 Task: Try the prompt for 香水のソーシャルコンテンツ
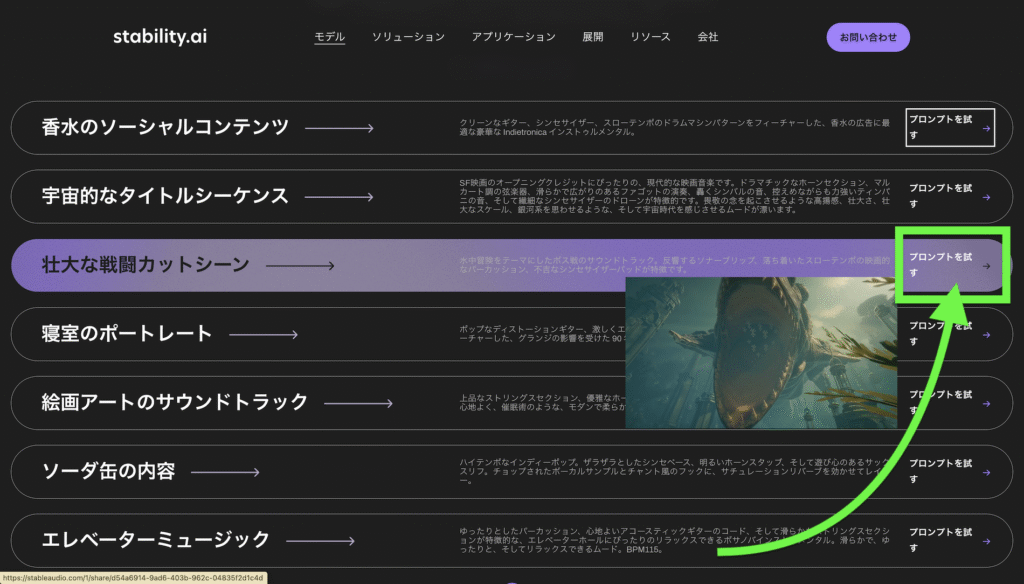pyautogui.click(x=949, y=128)
